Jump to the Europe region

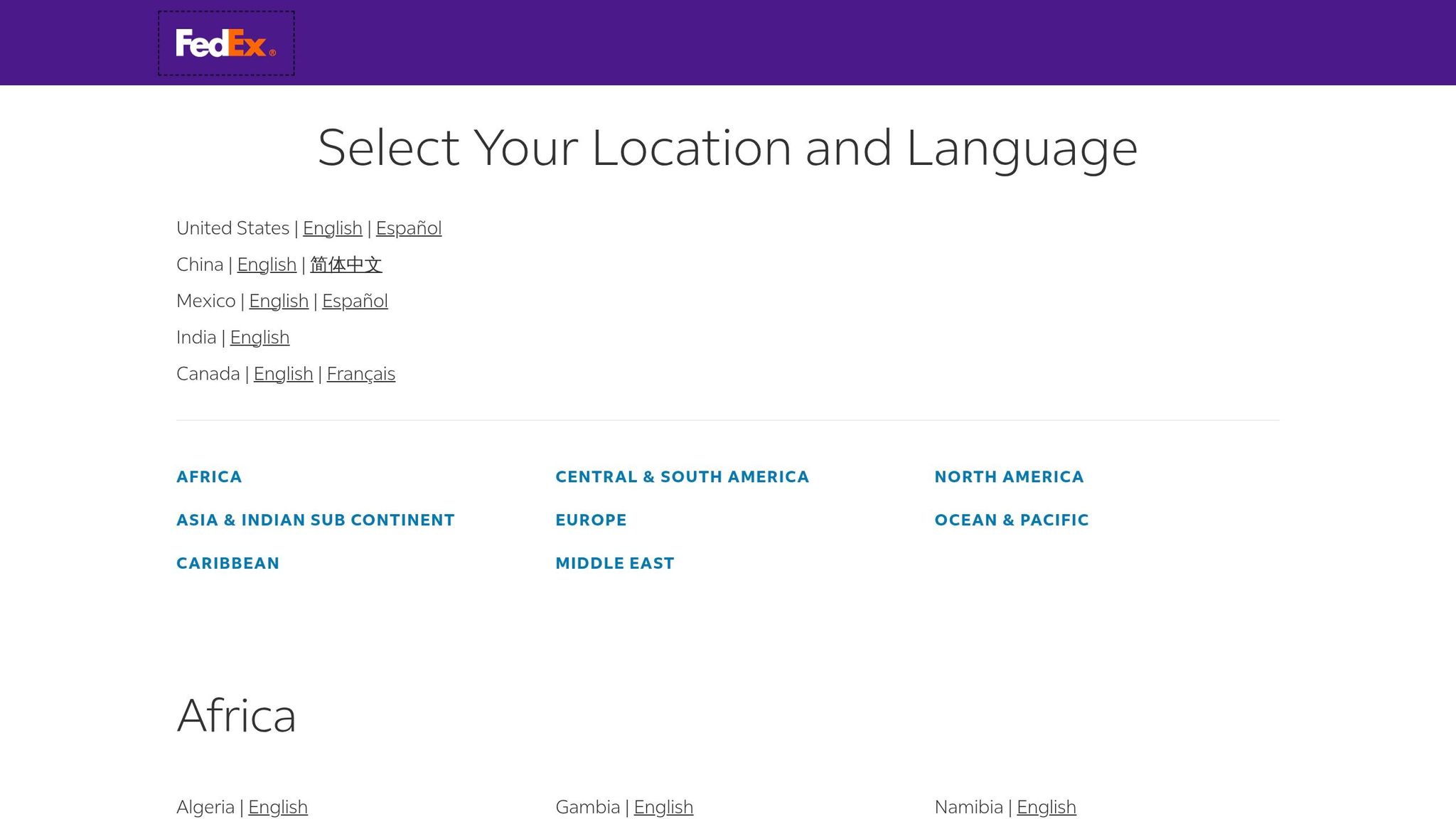[x=591, y=520]
